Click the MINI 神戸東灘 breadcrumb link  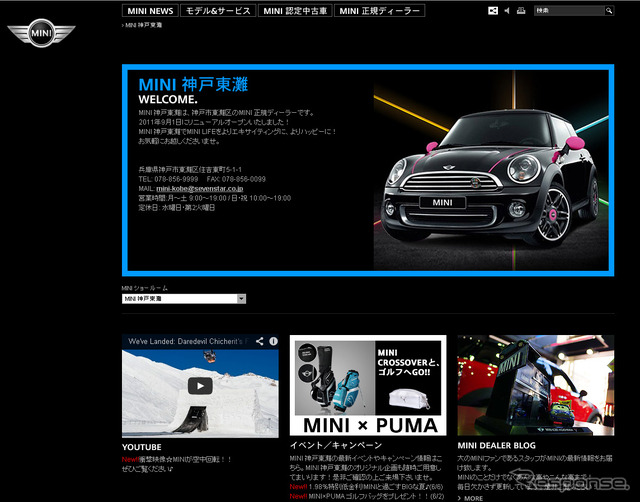(x=143, y=25)
